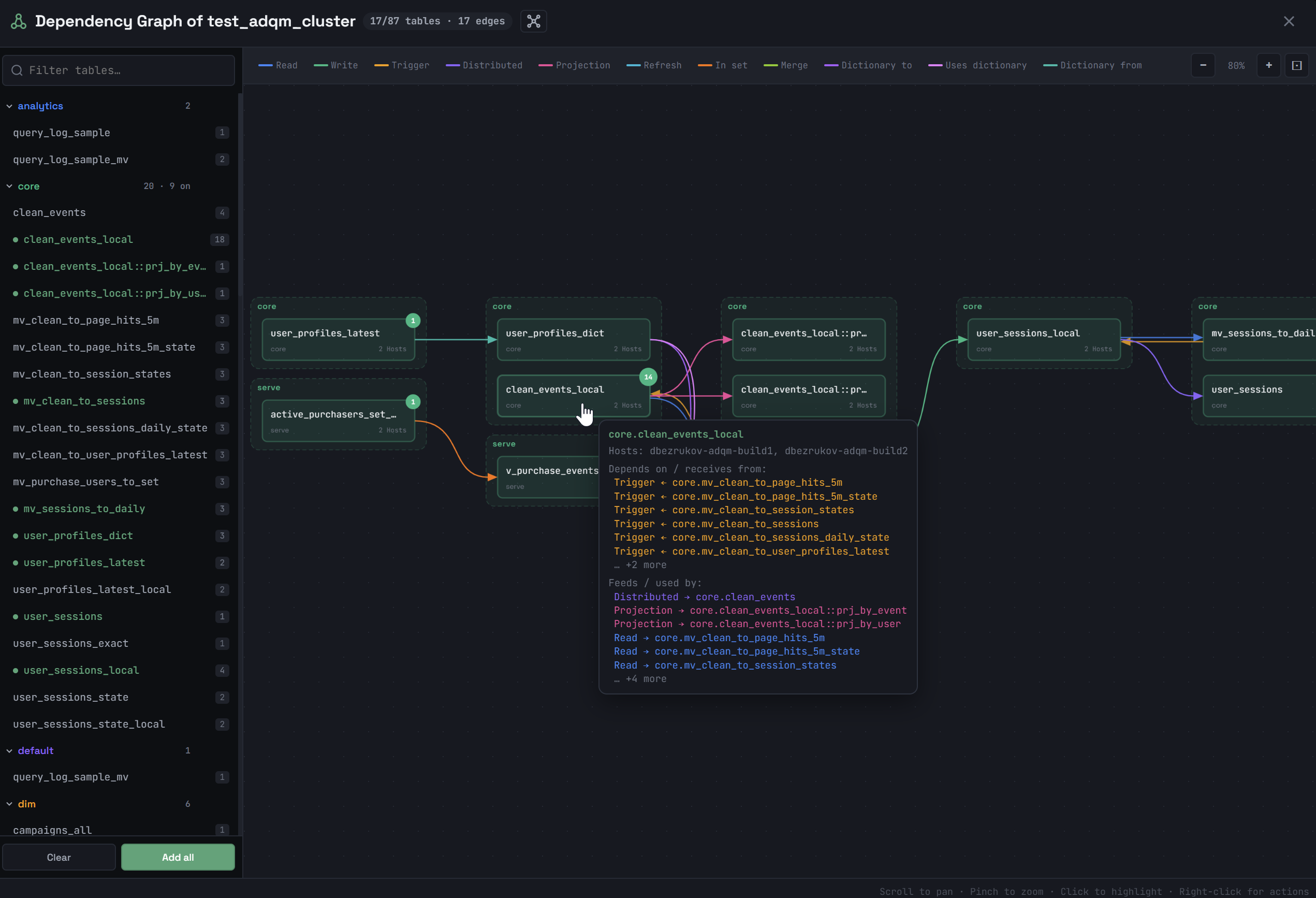Click the badge on user_profiles_latest node
This screenshot has height=898, width=1316.
413,321
